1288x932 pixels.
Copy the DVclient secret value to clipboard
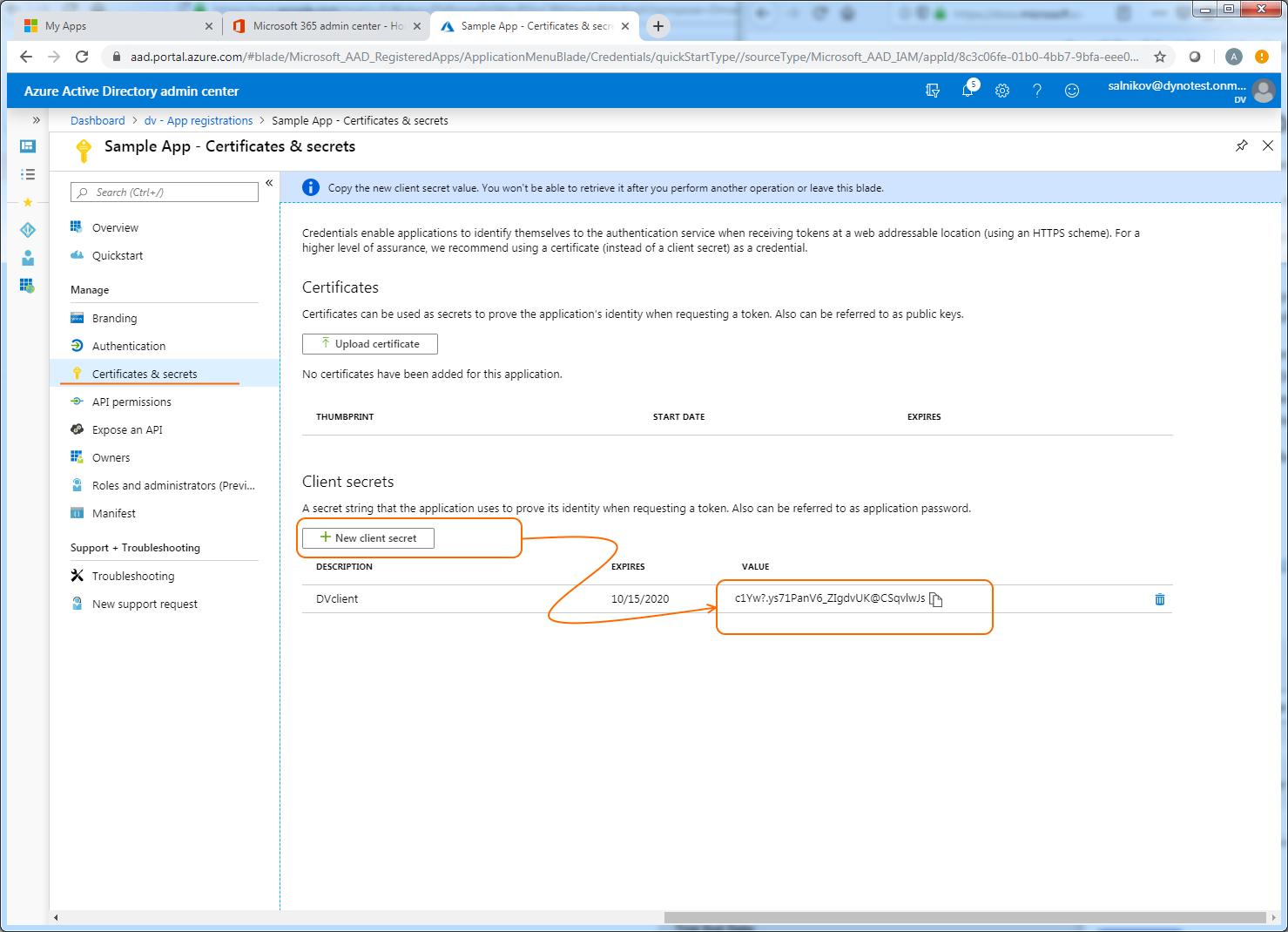(936, 599)
